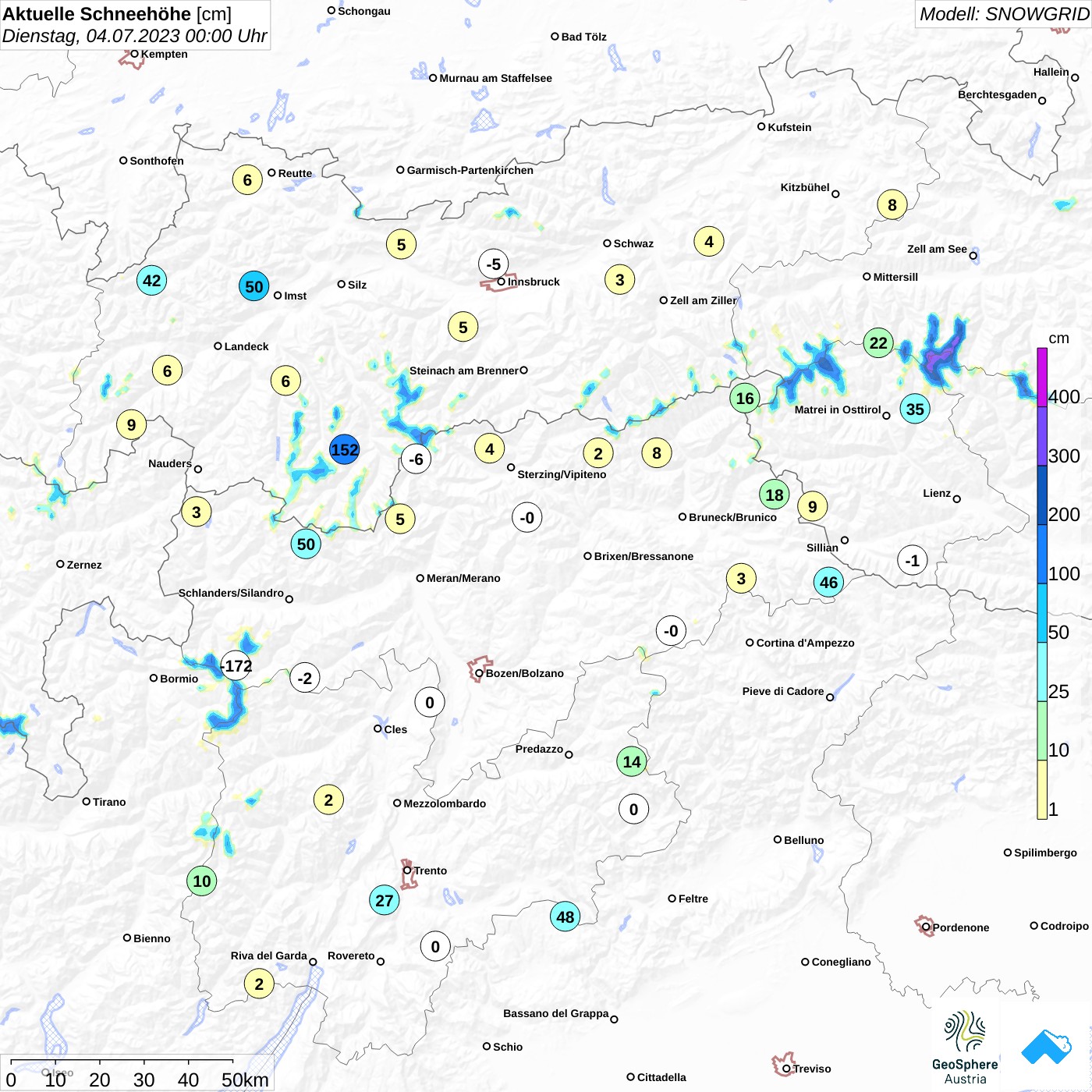Image resolution: width=1092 pixels, height=1092 pixels.
Task: Pick the magenta legend color above 400
Action: 1042,378
